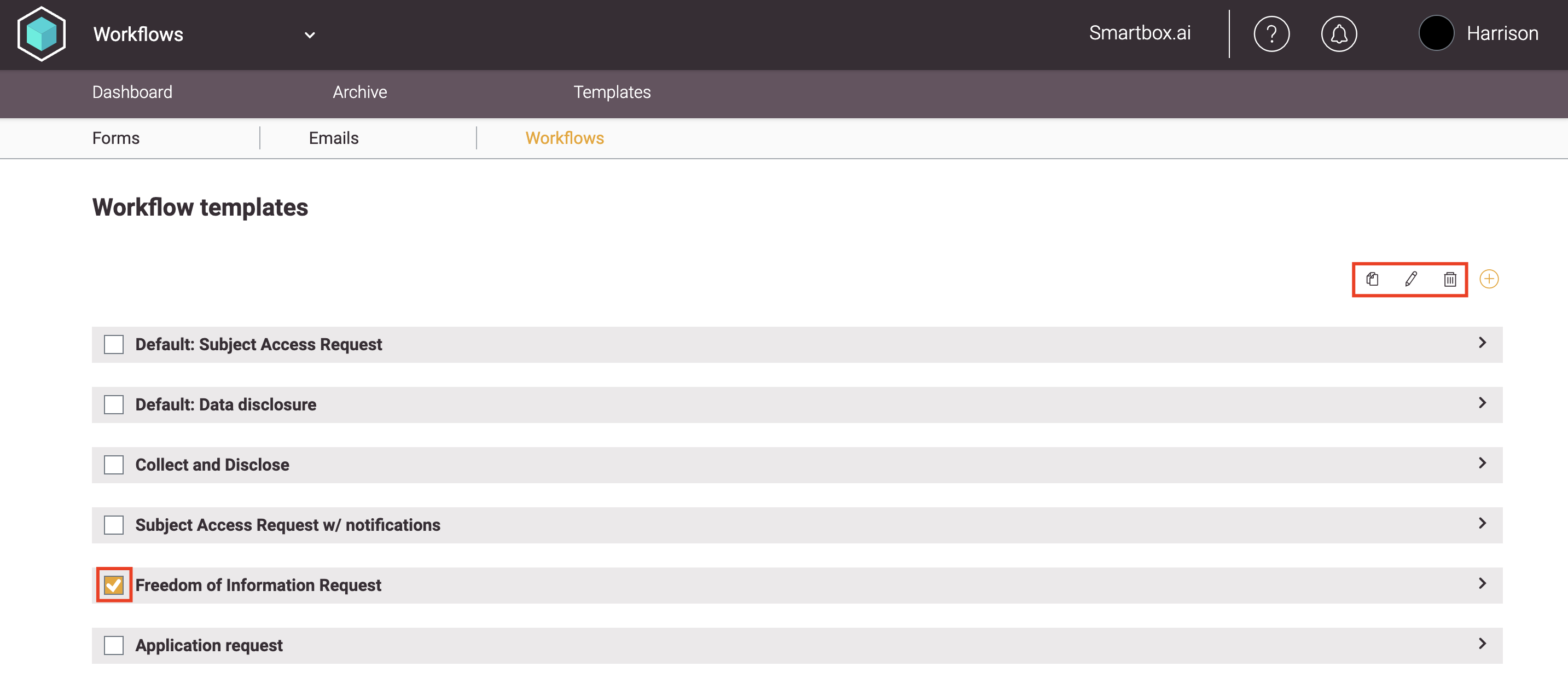Open the Workflows module dropdown arrow
1568x695 pixels.
coord(310,36)
